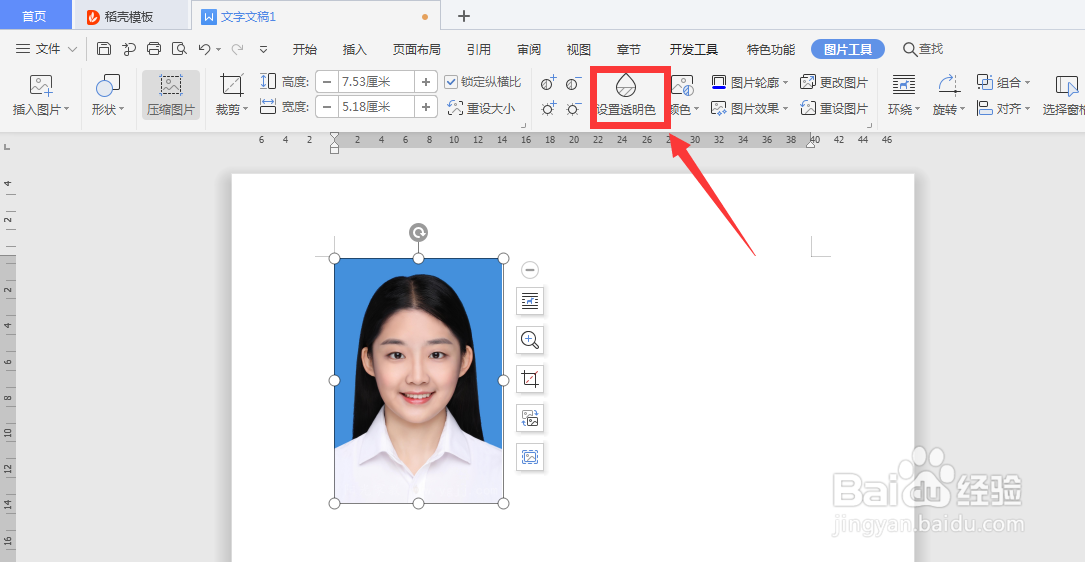Click the Shapes icon
Viewport: 1085px width, 562px height.
tap(107, 85)
